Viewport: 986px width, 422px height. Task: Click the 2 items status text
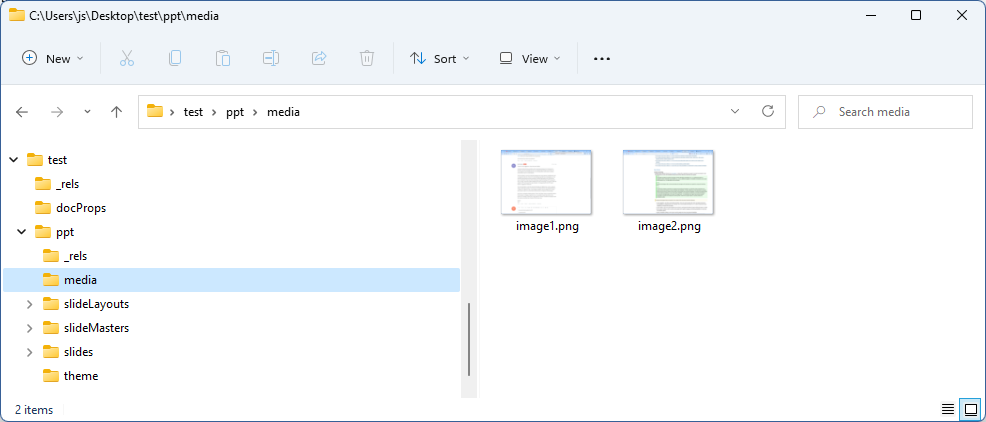[x=34, y=410]
